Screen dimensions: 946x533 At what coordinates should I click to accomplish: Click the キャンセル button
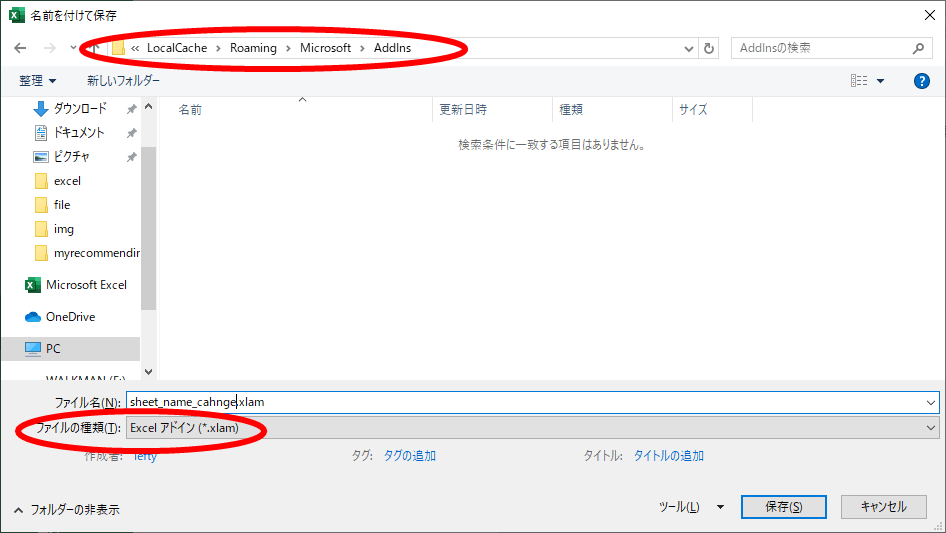[x=883, y=507]
